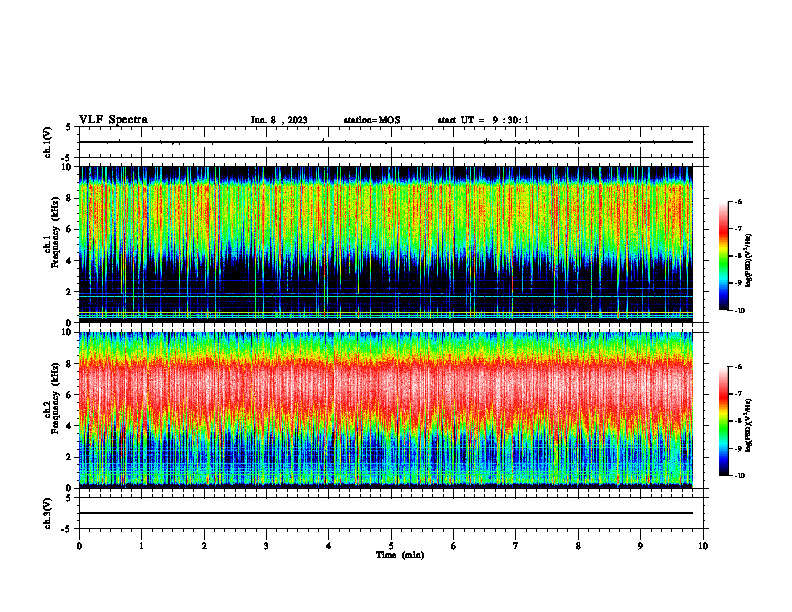792x612 pixels.
Task: Click the "ch.3(V)" axis label
Action: point(48,513)
